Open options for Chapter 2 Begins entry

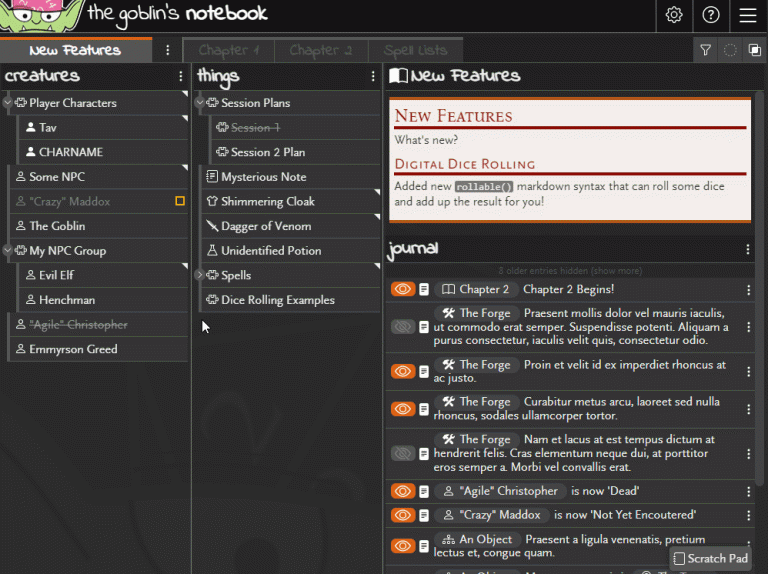click(x=748, y=290)
